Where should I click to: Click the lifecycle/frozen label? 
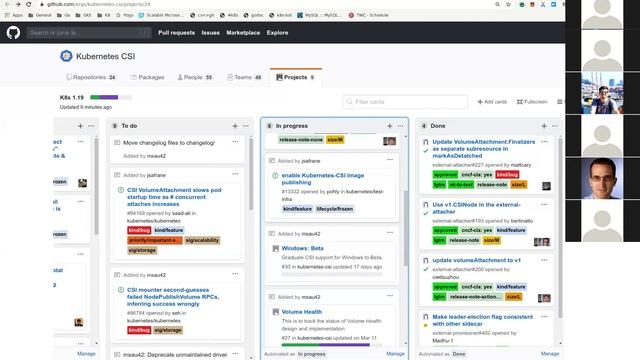pos(335,209)
